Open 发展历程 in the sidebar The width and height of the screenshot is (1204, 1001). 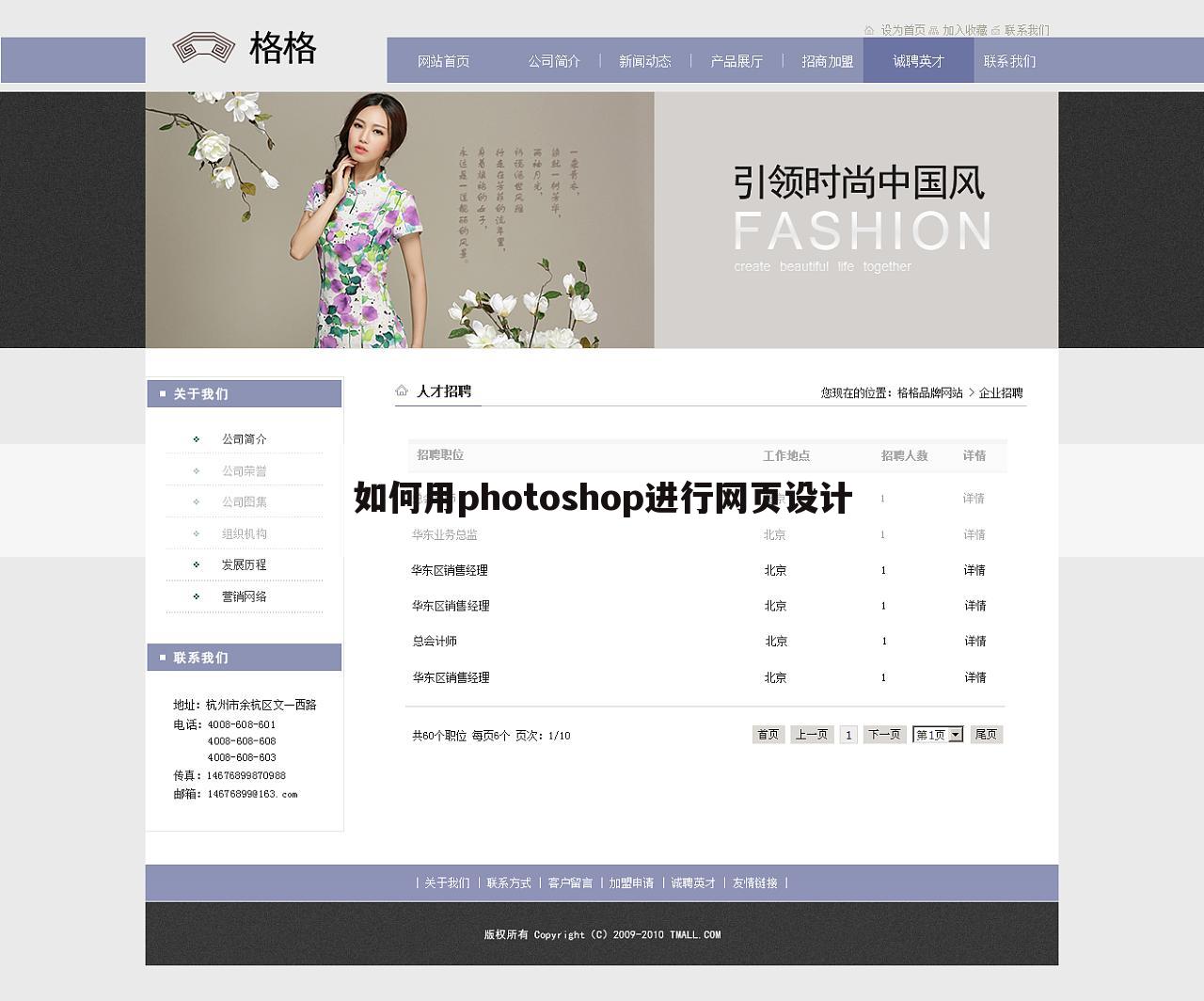point(245,564)
